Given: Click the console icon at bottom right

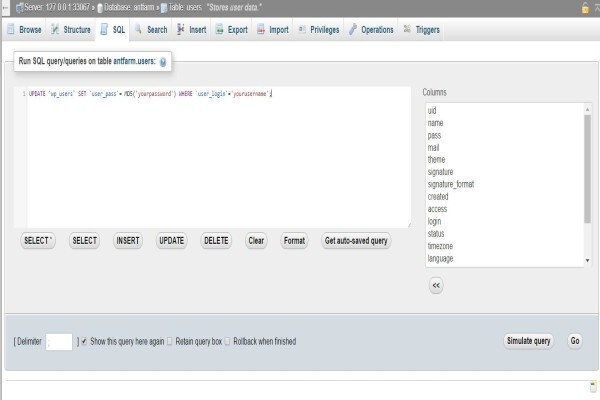Looking at the screenshot, I should pos(593,387).
